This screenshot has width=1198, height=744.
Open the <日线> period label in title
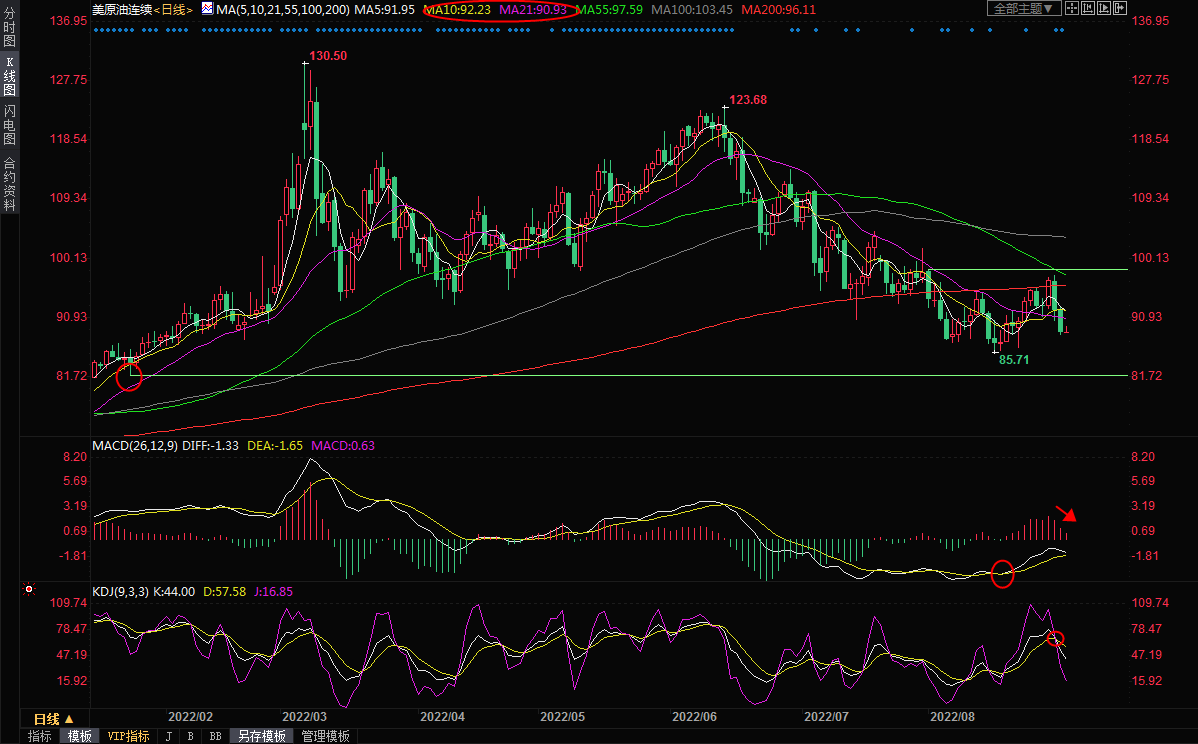coord(174,9)
